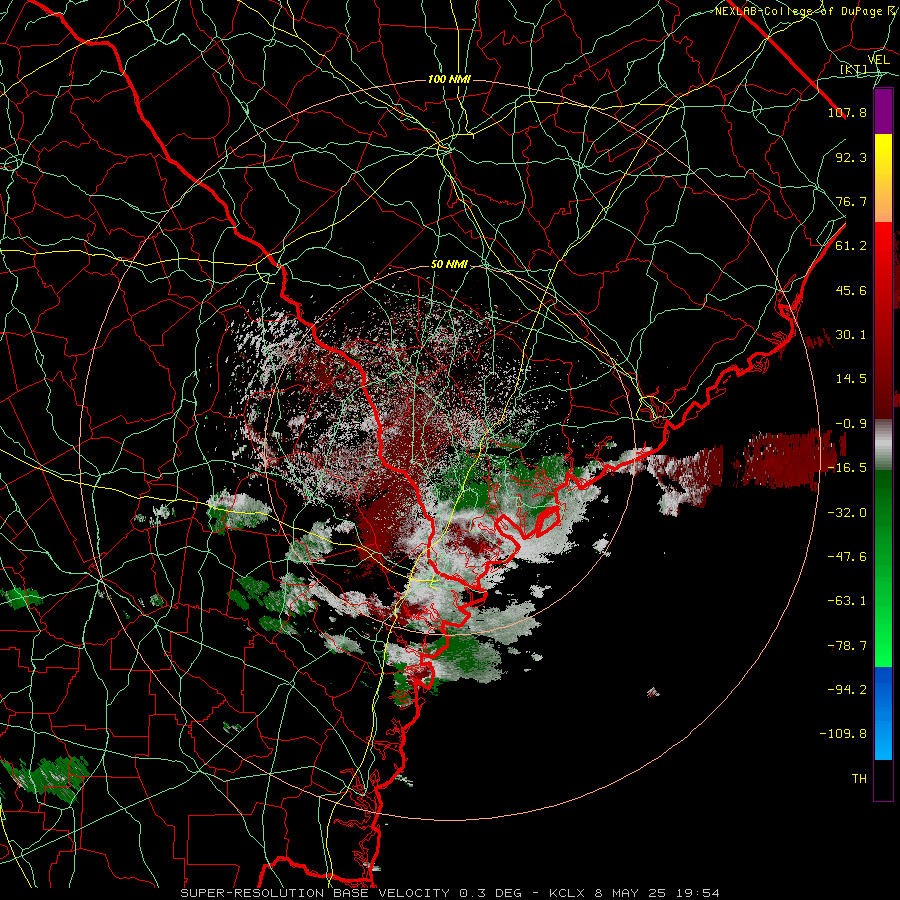Viewport: 900px width, 900px height.
Task: Click the VEL legend title
Action: click(879, 60)
